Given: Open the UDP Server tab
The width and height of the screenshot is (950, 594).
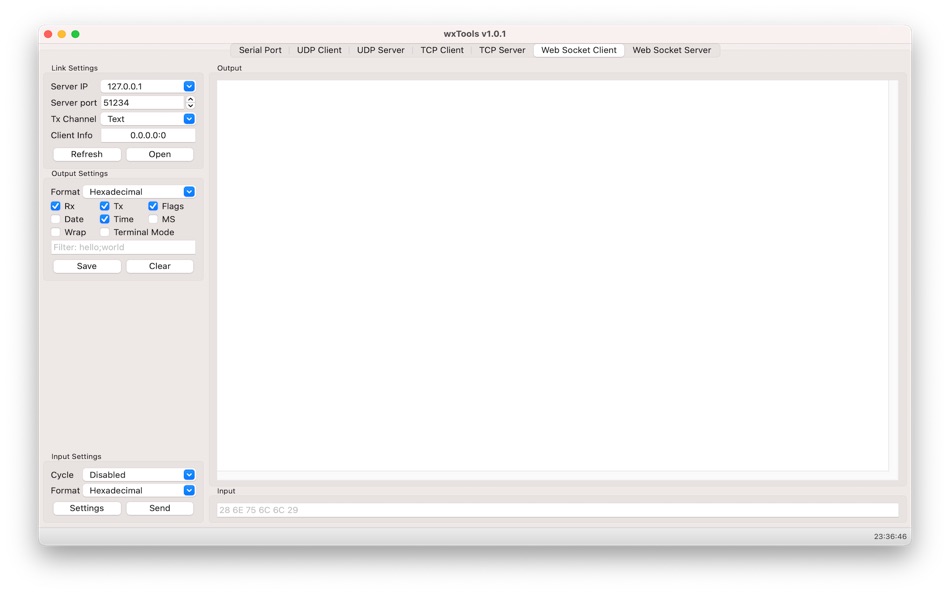Looking at the screenshot, I should pos(380,49).
